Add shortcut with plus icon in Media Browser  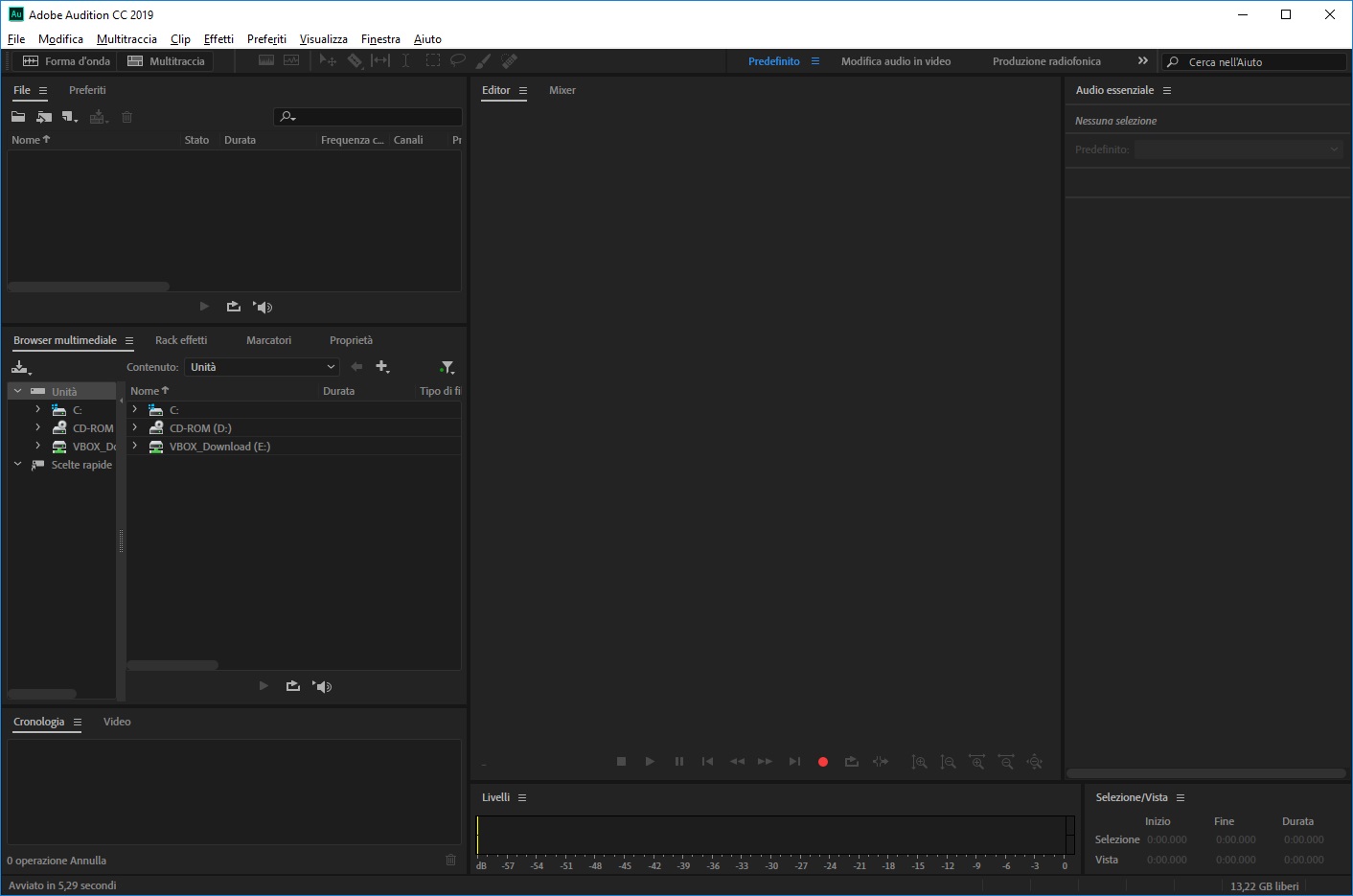click(383, 367)
